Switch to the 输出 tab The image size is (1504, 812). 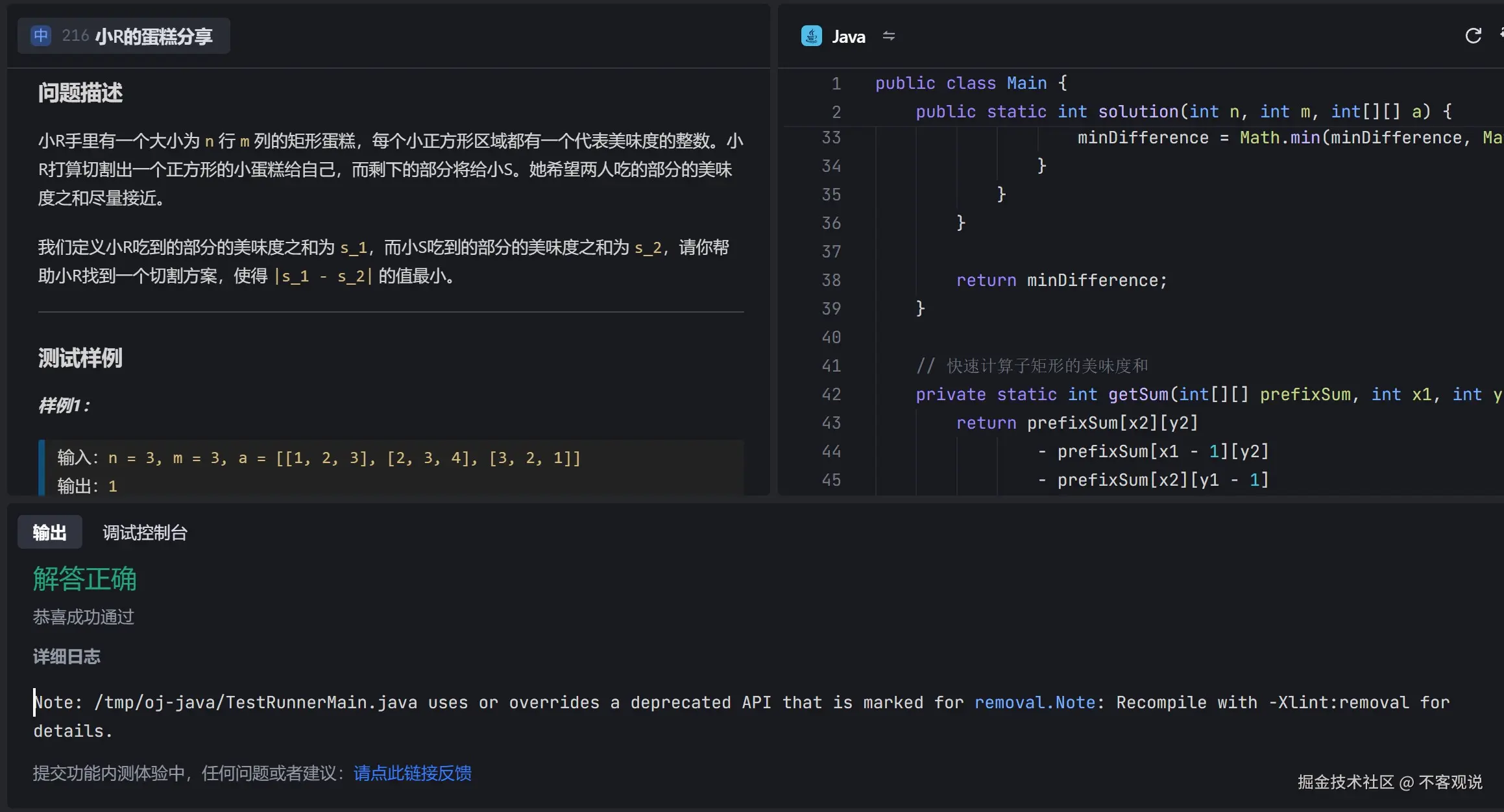pyautogui.click(x=49, y=532)
